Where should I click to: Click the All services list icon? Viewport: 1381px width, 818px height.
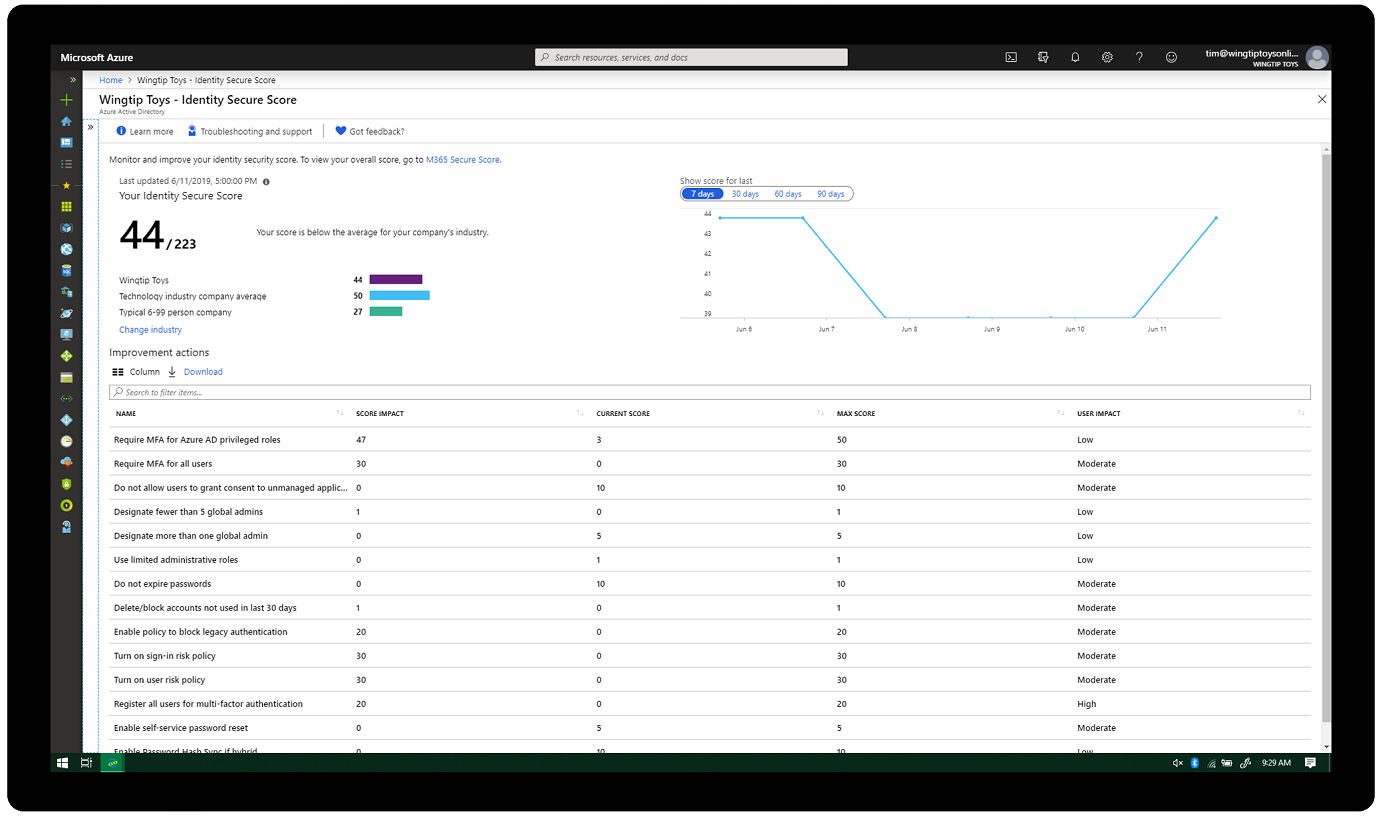pos(66,163)
